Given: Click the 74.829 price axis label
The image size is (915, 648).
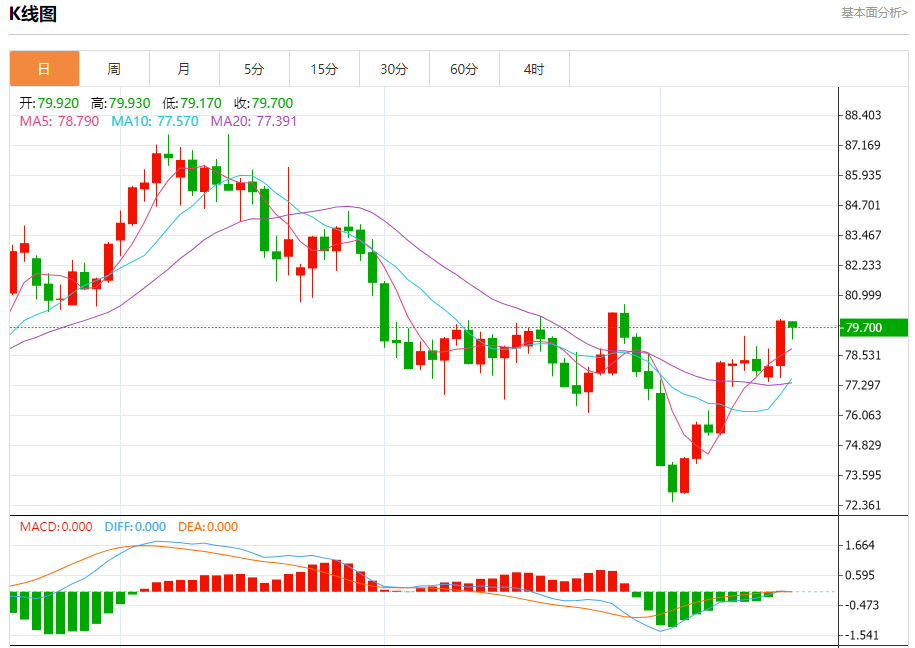Looking at the screenshot, I should pos(863,445).
